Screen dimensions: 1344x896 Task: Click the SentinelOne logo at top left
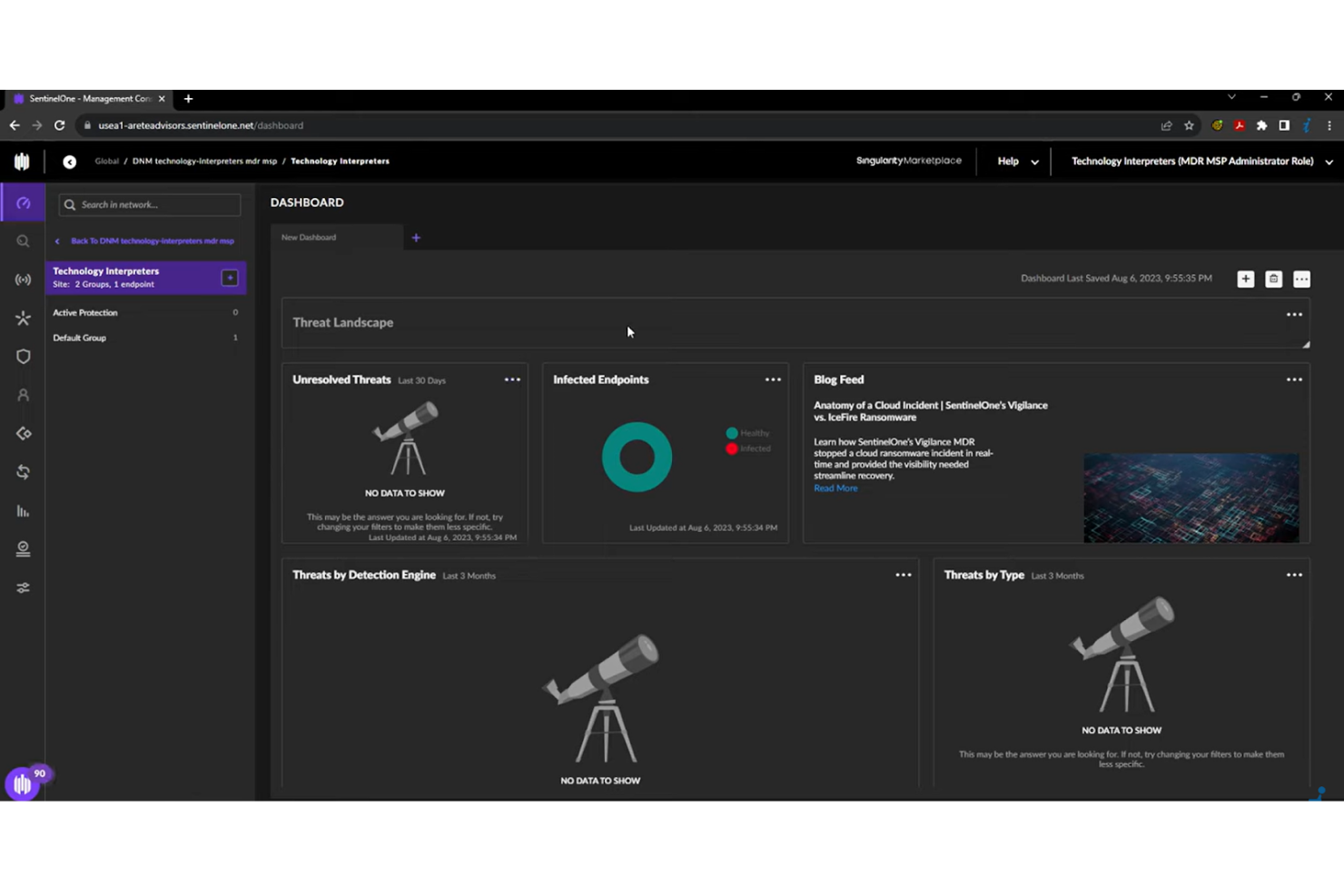coord(22,161)
